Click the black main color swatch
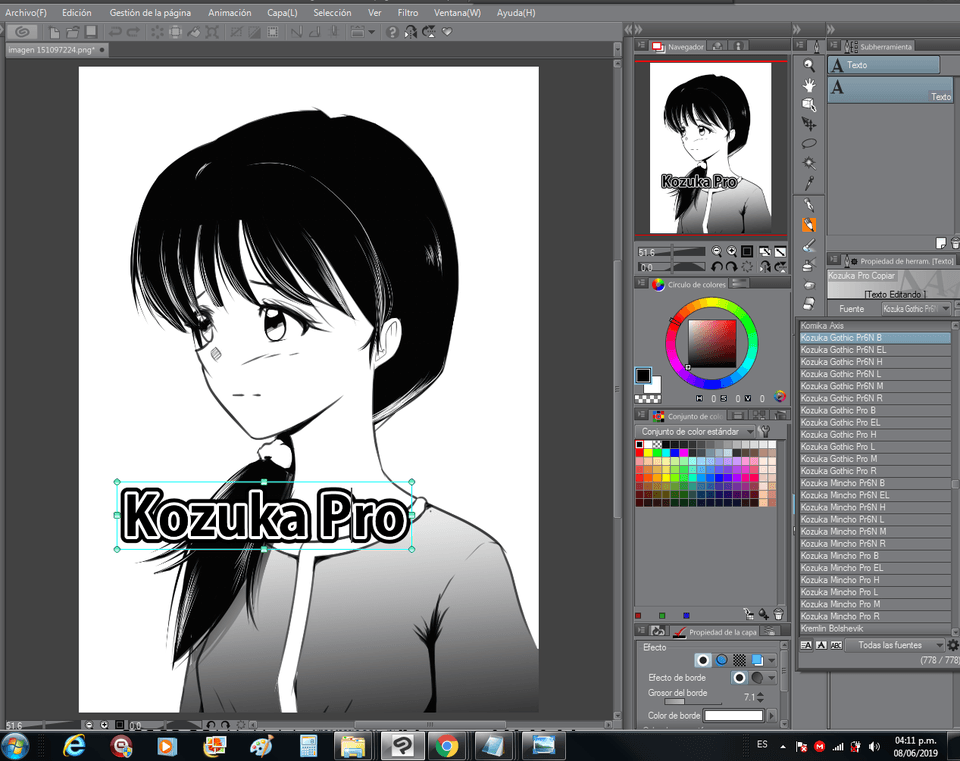This screenshot has width=960, height=761. [x=643, y=375]
